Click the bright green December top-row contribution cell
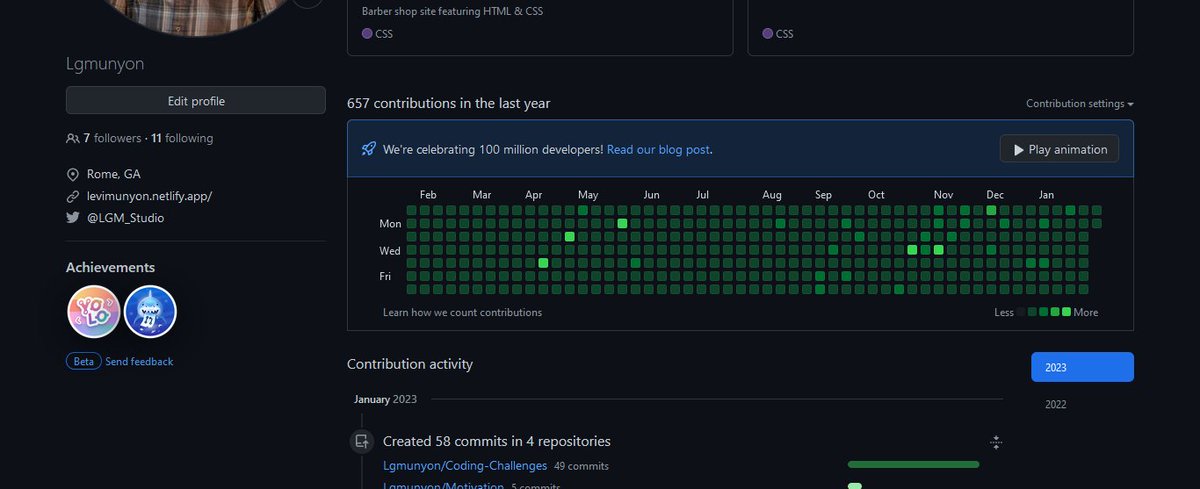This screenshot has width=1200, height=489. (x=991, y=210)
